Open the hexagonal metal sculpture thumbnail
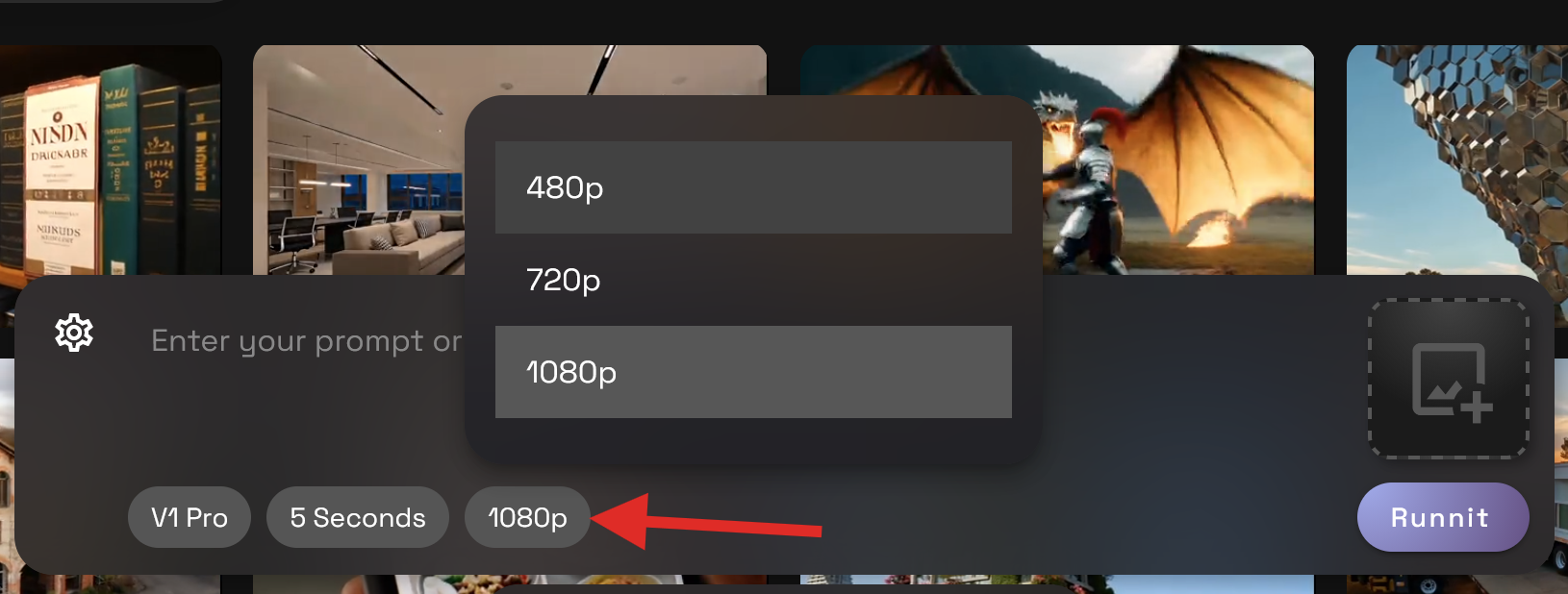 pyautogui.click(x=1457, y=160)
